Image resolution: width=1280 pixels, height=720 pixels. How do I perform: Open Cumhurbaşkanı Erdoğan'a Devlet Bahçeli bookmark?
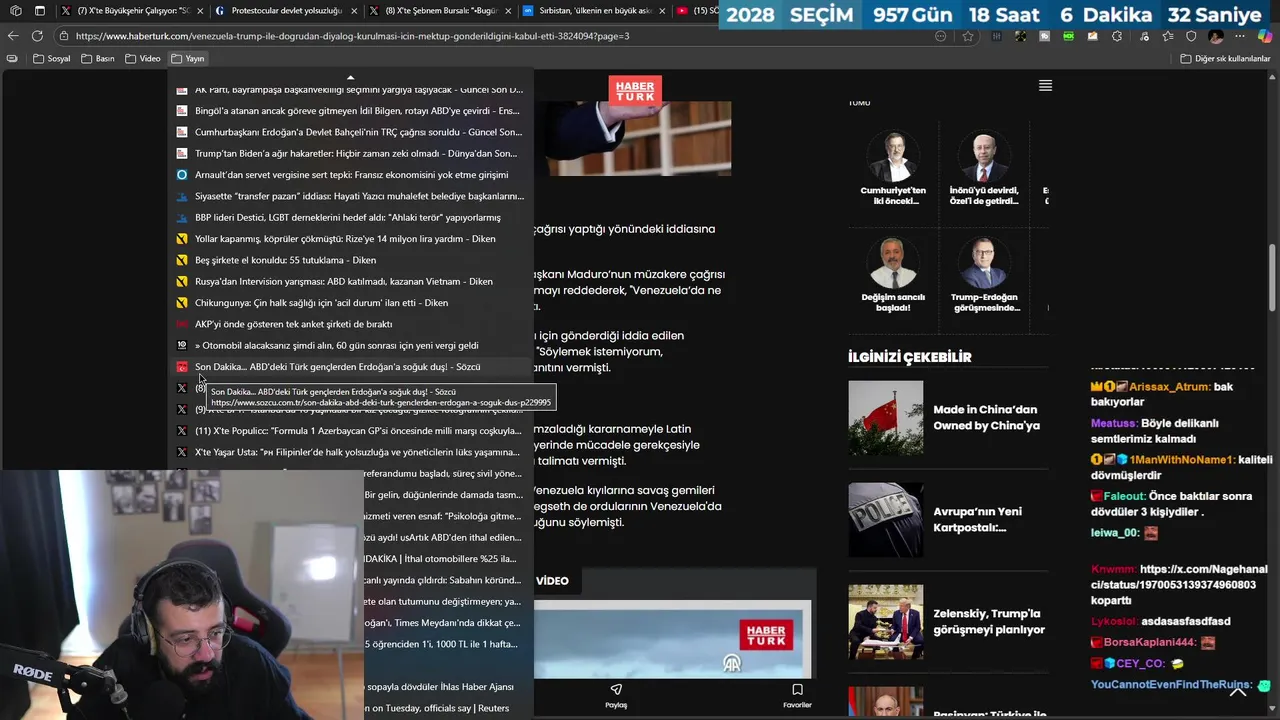tap(350, 132)
